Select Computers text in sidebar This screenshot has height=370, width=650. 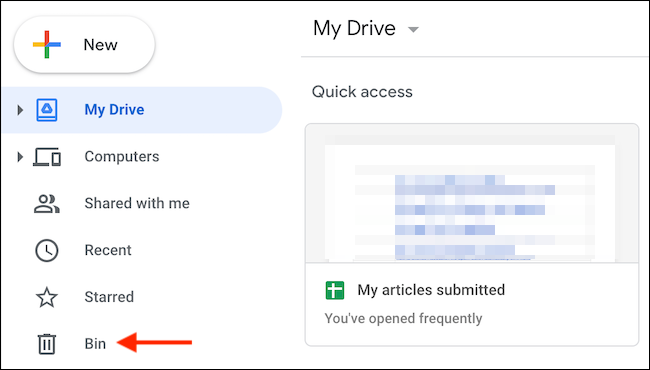tap(122, 157)
